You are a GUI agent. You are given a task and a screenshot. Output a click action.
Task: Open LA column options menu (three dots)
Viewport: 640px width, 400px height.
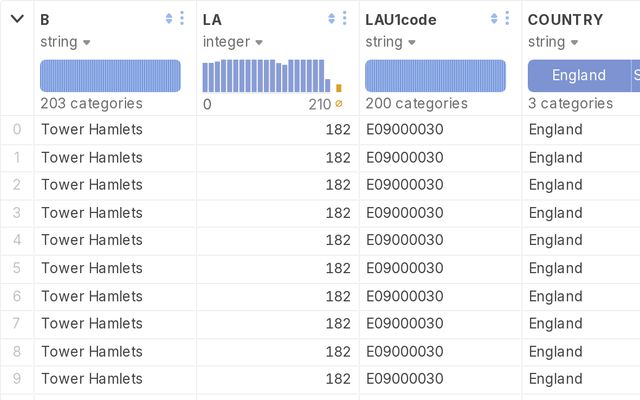pos(344,18)
